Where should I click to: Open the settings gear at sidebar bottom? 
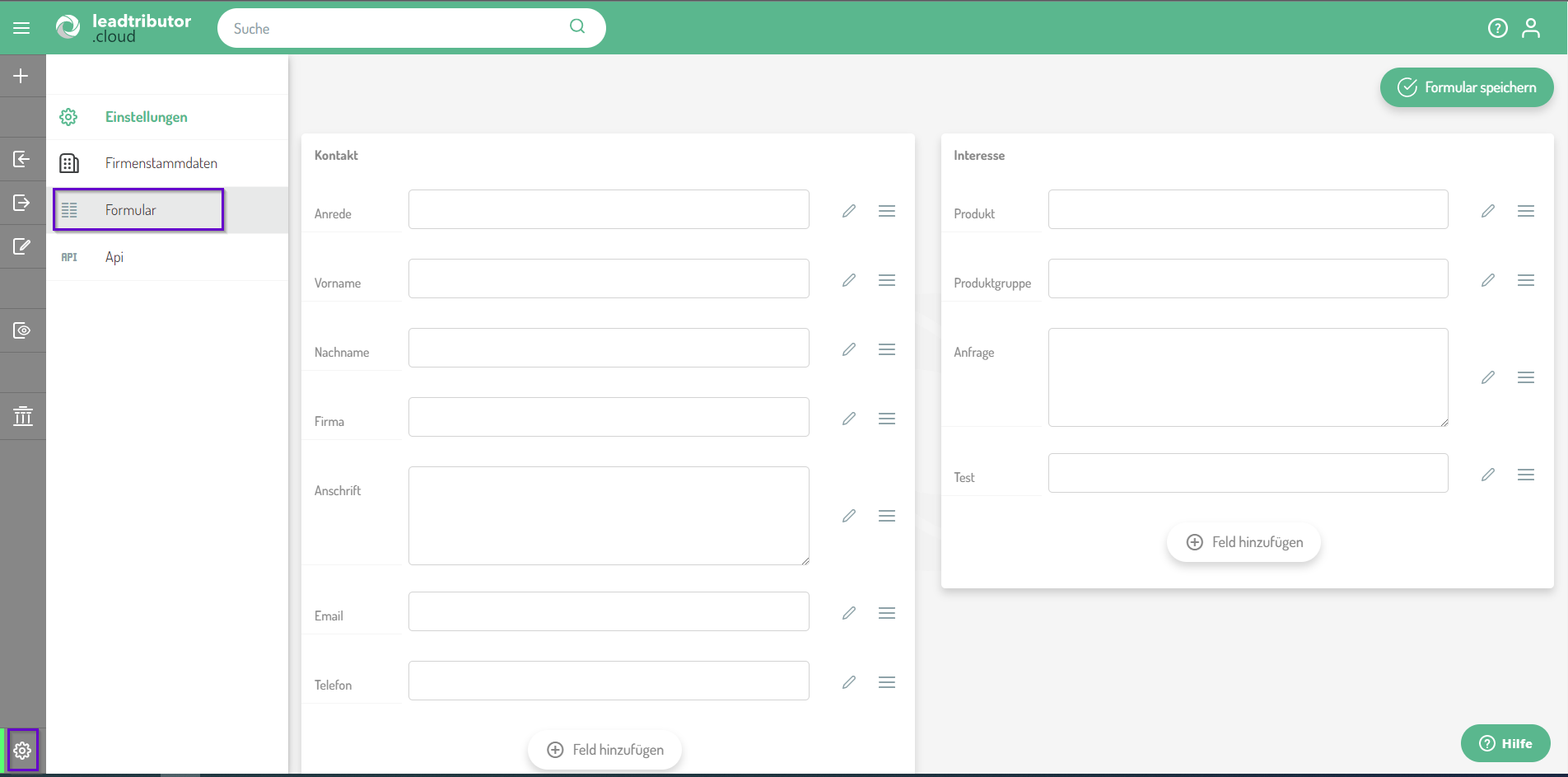[22, 751]
